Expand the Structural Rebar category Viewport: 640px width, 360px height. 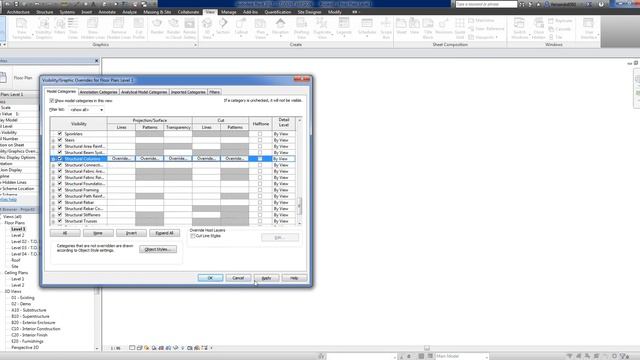[53, 202]
